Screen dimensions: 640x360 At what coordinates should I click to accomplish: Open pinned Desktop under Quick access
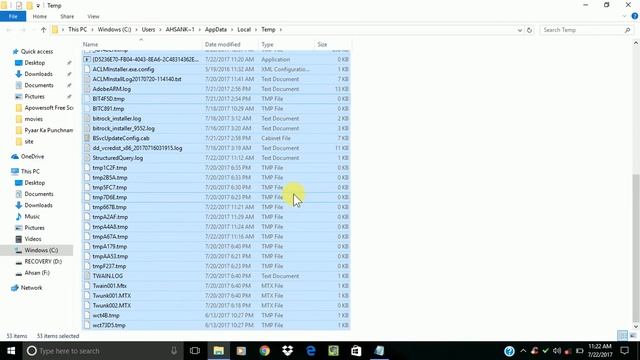tap(35, 63)
